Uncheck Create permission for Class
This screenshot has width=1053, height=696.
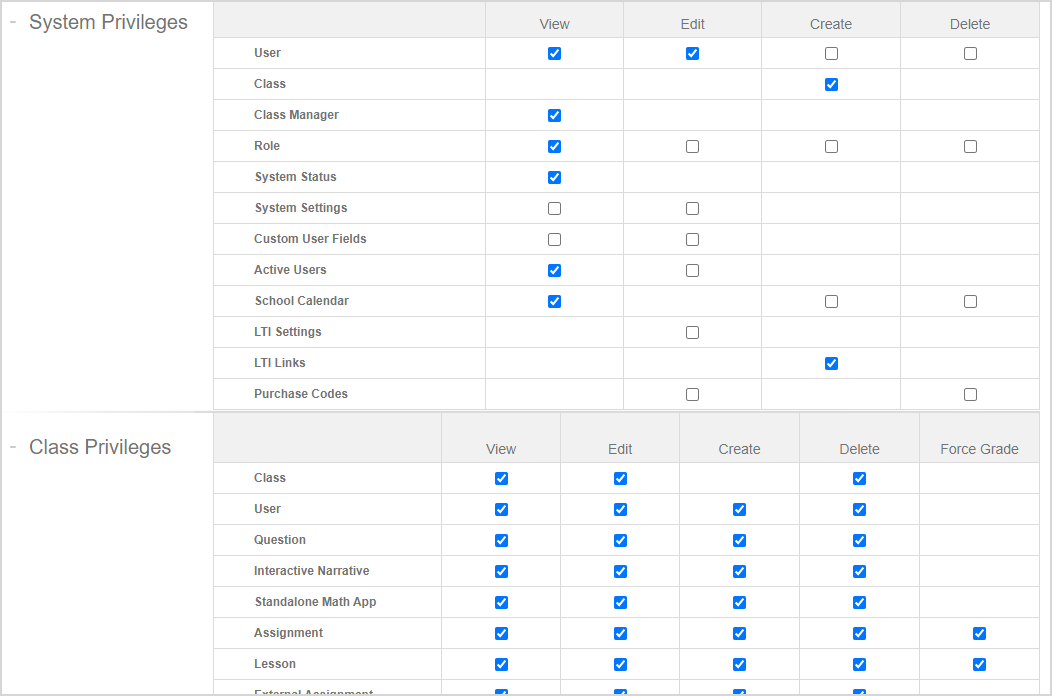point(831,84)
